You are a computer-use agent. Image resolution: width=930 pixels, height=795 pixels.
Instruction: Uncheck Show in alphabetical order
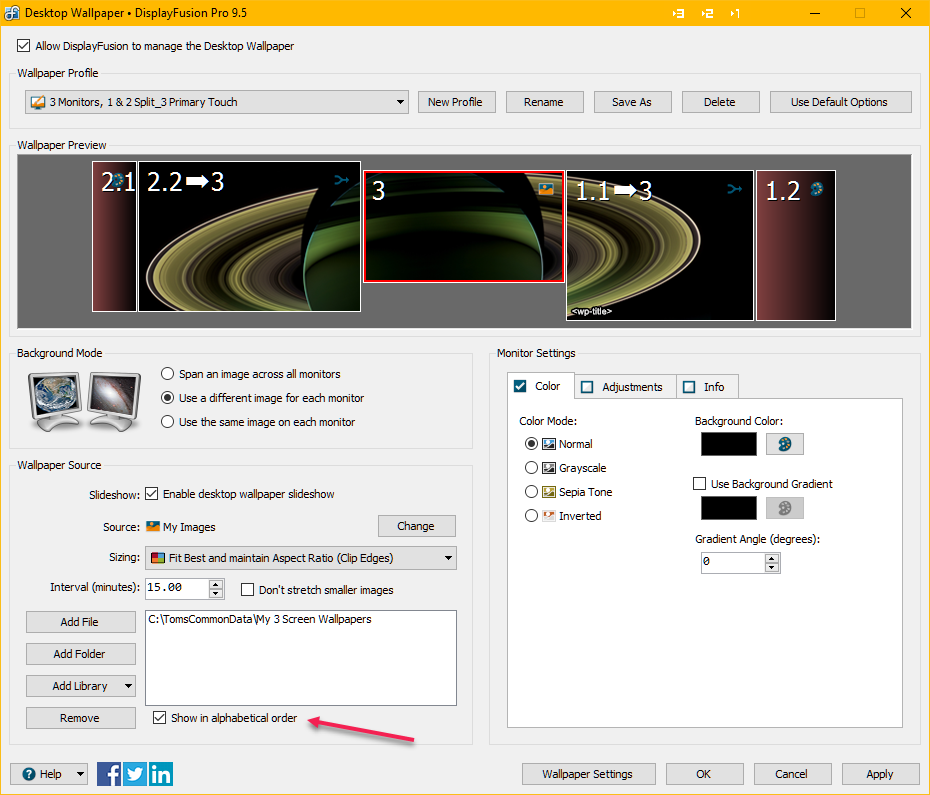159,718
